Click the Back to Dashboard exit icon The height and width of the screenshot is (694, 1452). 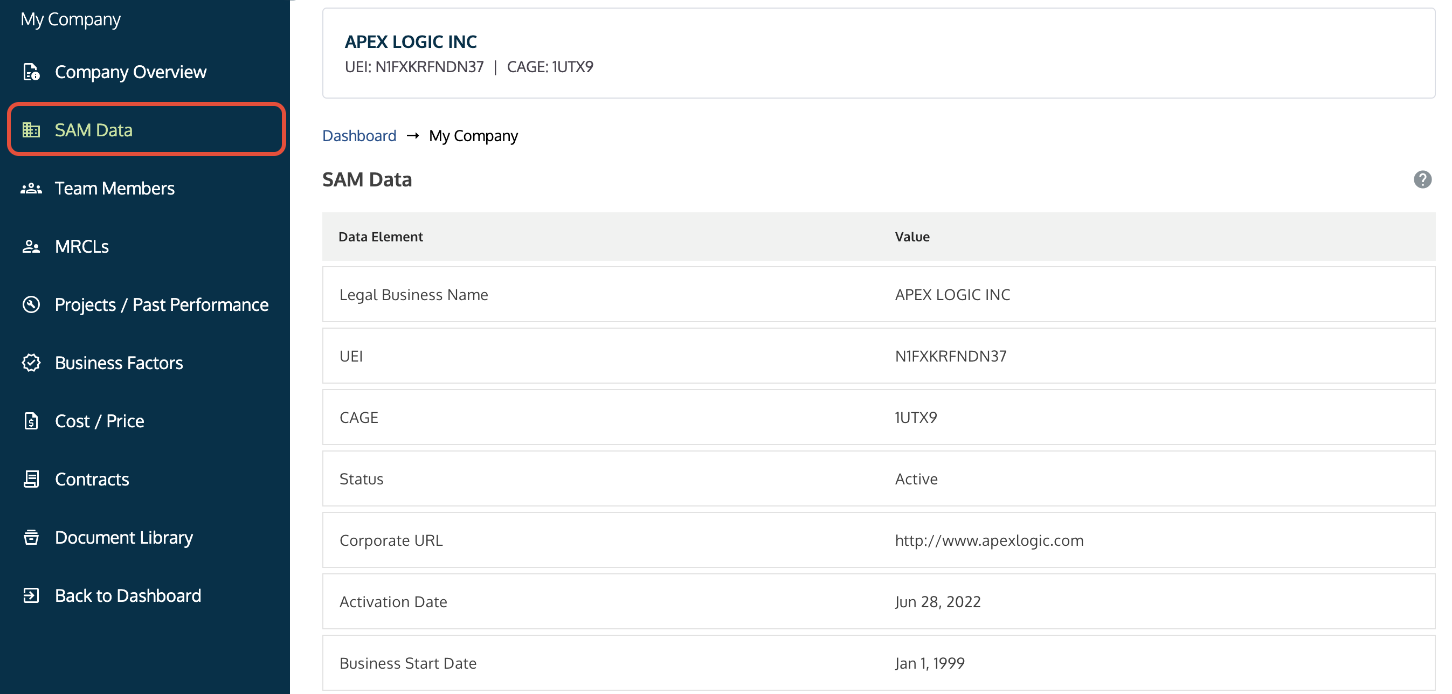31,595
